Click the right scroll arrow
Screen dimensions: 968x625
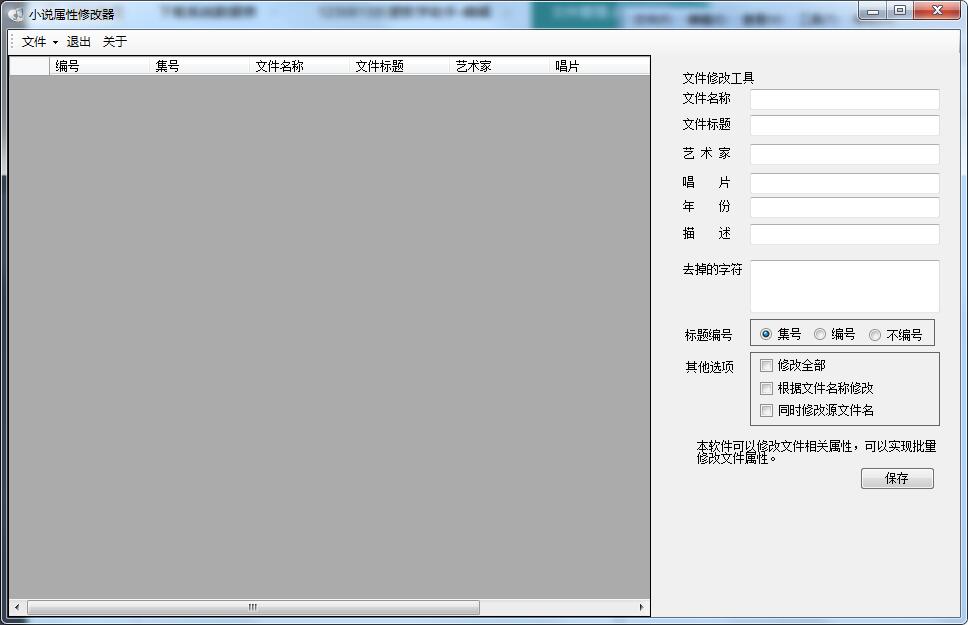pyautogui.click(x=641, y=608)
